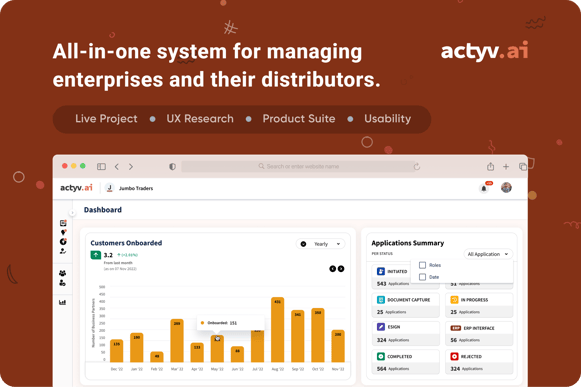Screen dimensions: 581x387
Task: Click the Aug '23 tallest chart bar
Action: click(278, 330)
